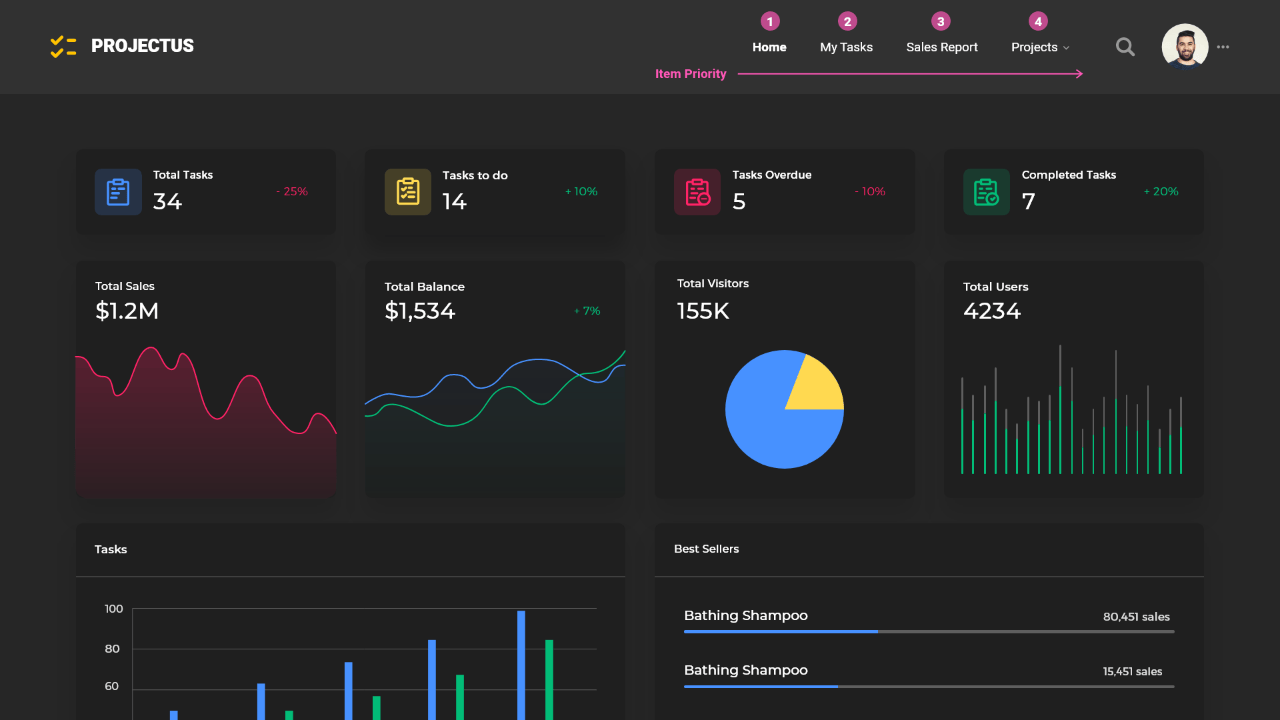The image size is (1280, 720).
Task: Open the search magnifier icon
Action: [x=1125, y=47]
